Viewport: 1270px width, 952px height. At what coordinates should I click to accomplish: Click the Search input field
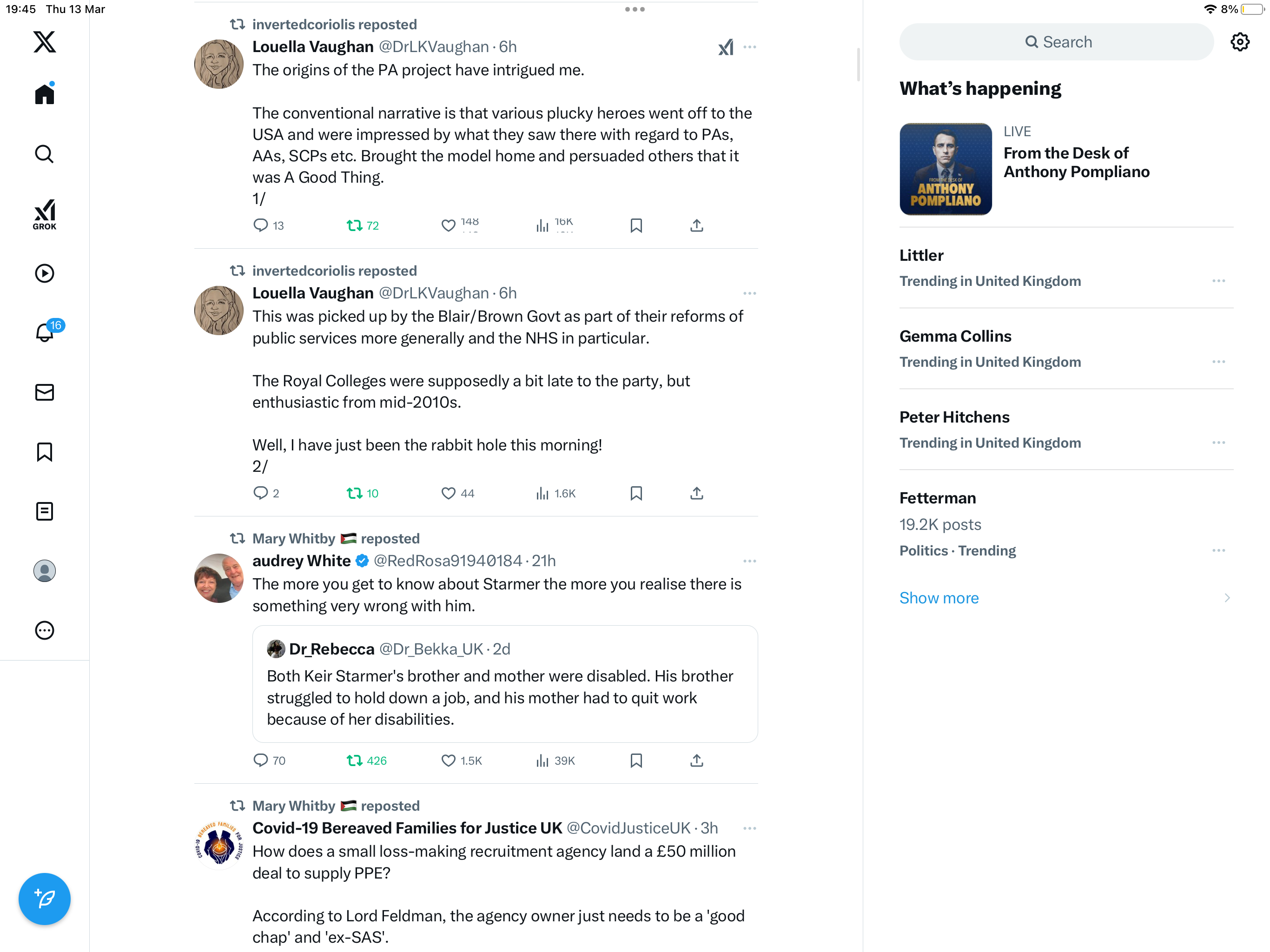tap(1057, 42)
